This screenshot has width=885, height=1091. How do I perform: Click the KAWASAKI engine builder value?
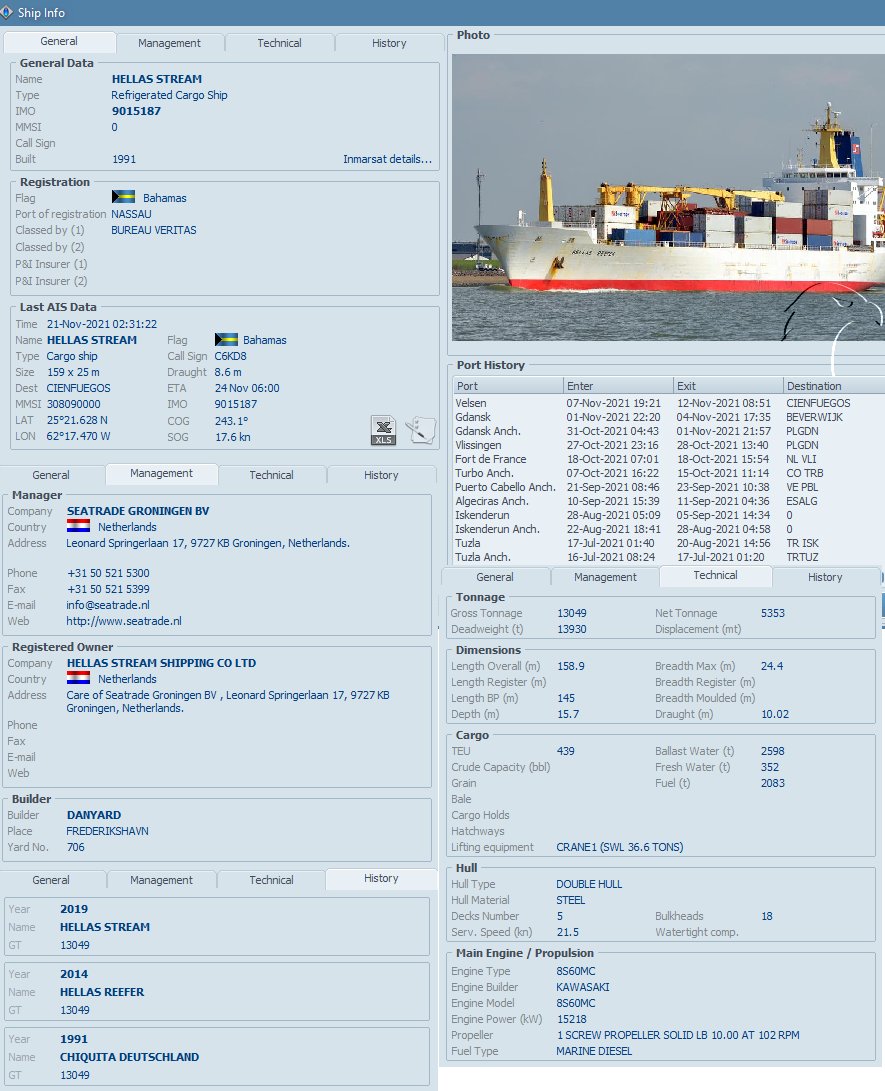(583, 987)
